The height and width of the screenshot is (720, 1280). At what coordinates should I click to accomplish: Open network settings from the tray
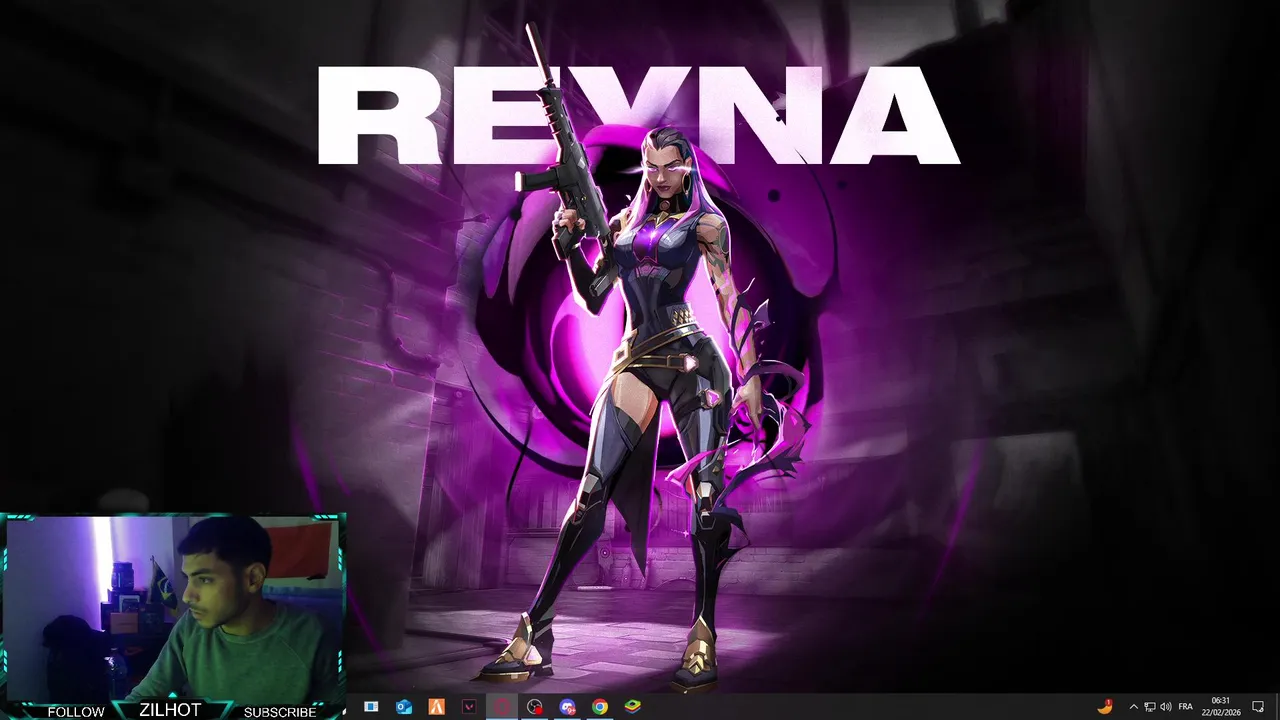pos(1150,707)
